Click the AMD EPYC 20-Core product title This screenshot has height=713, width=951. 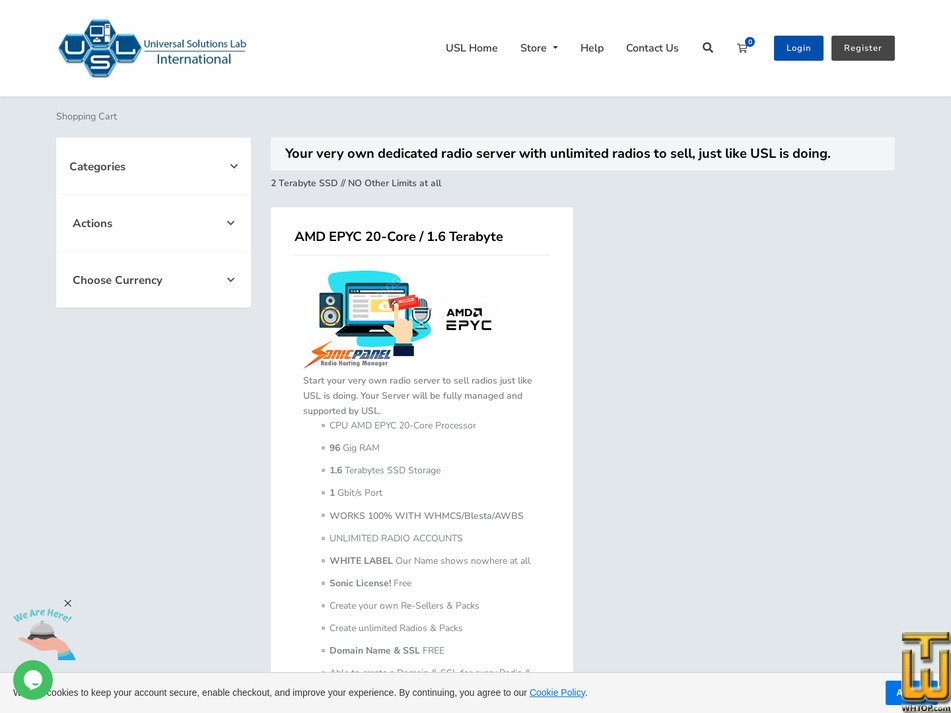[398, 236]
